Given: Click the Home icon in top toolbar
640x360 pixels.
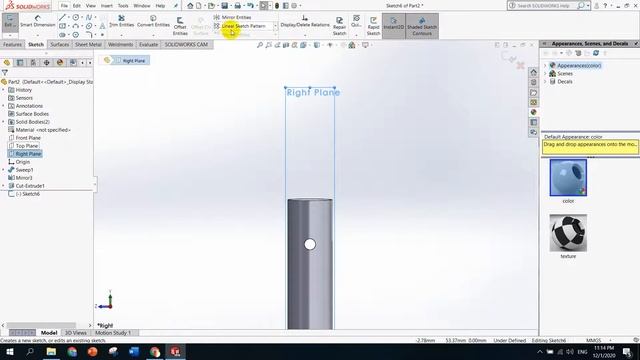Looking at the screenshot, I should (x=190, y=6).
